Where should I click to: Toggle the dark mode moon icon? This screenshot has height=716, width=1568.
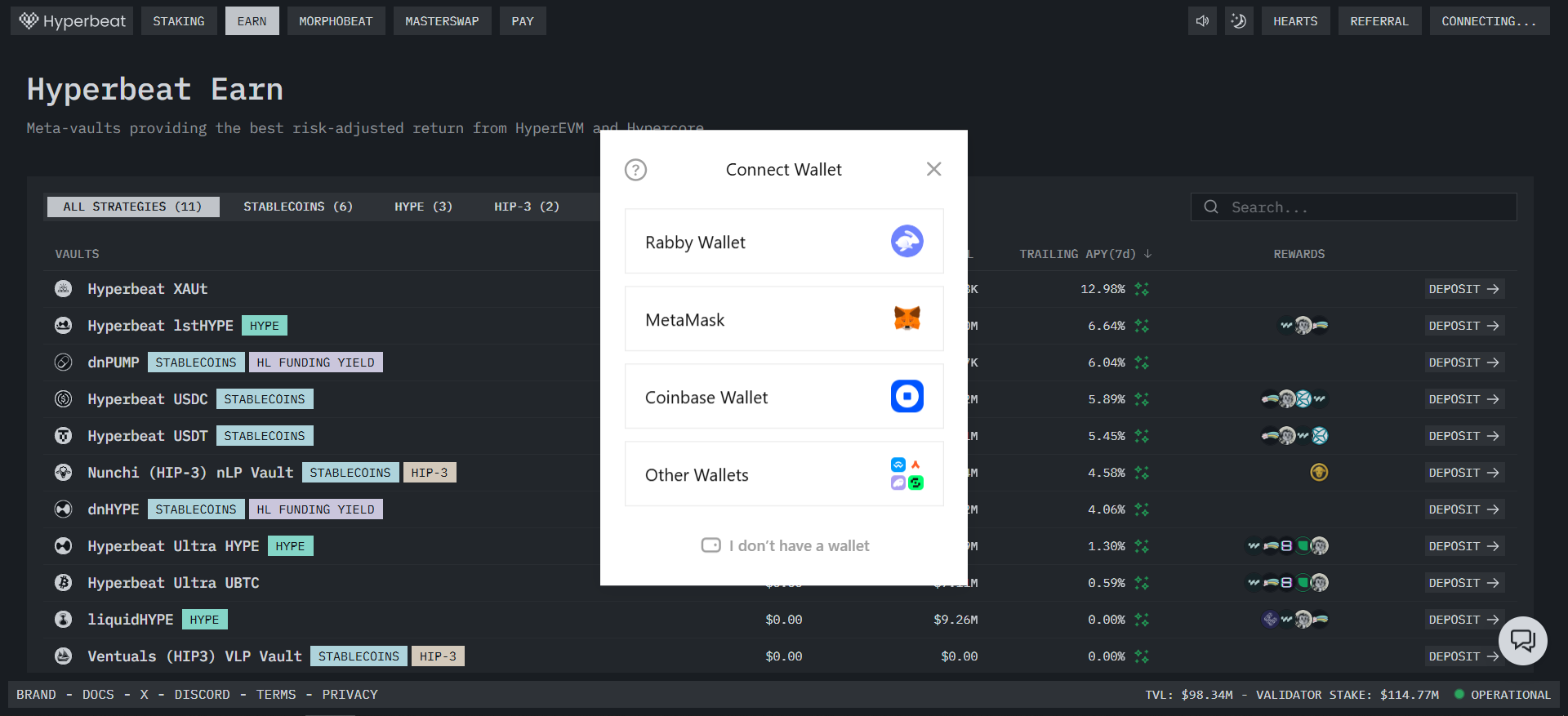pyautogui.click(x=1239, y=21)
